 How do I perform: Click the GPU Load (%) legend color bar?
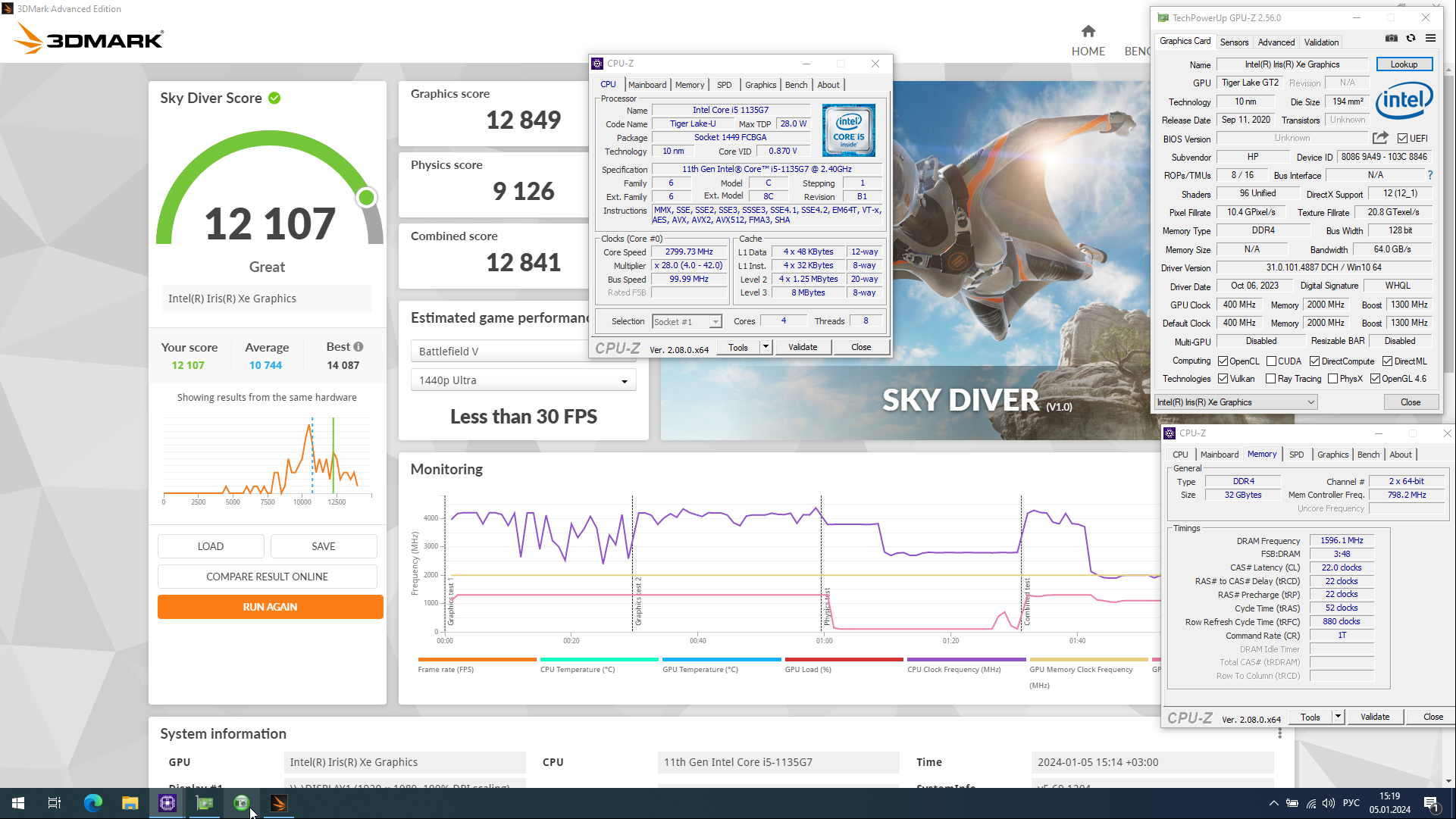(x=844, y=659)
